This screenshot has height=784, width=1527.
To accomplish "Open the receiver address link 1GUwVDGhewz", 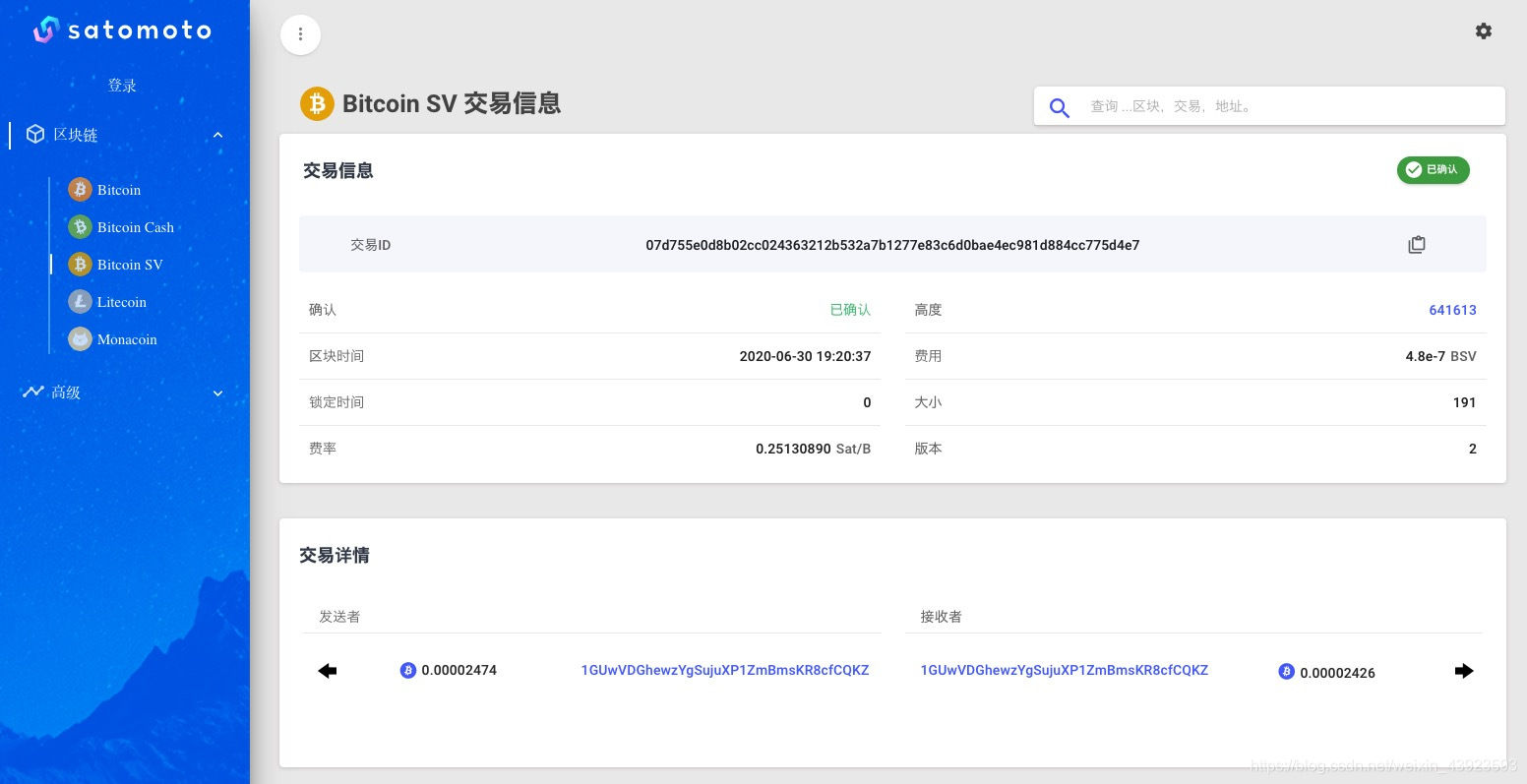I will pyautogui.click(x=1065, y=670).
